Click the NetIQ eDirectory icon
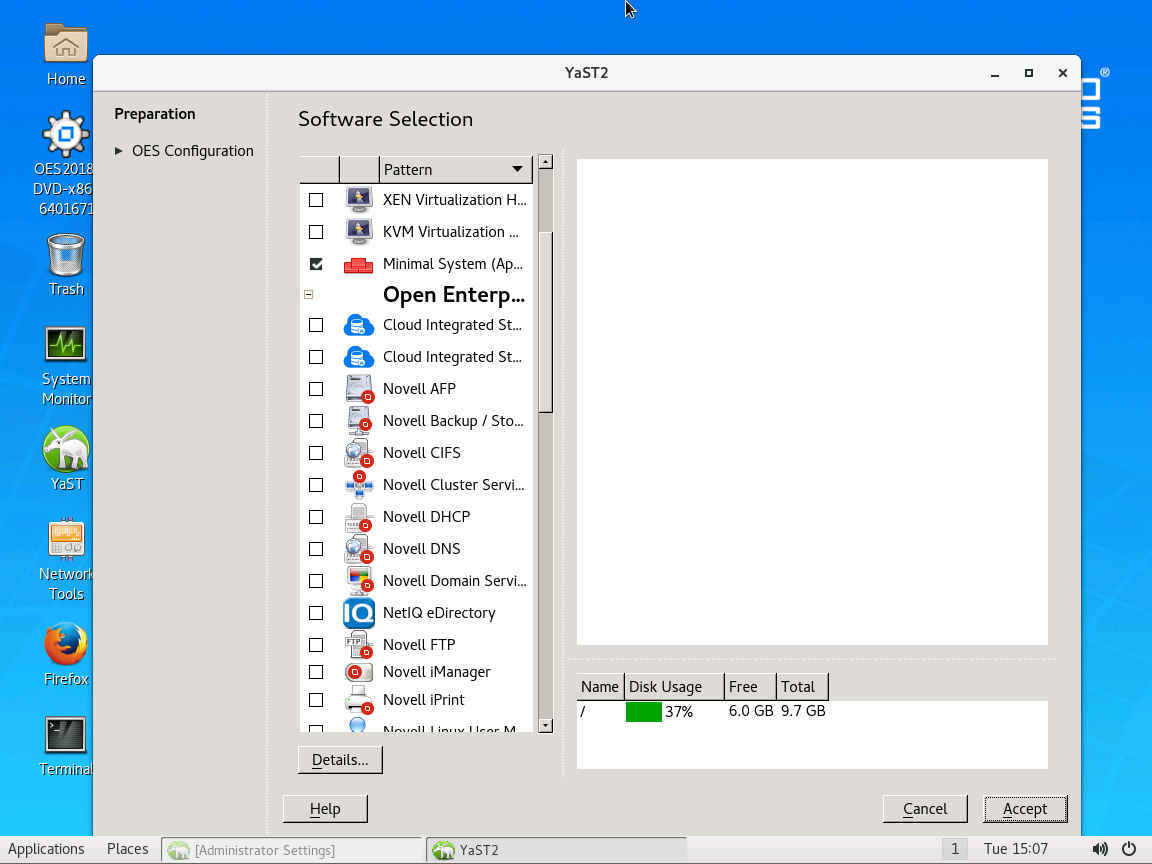The width and height of the screenshot is (1152, 864). point(359,613)
